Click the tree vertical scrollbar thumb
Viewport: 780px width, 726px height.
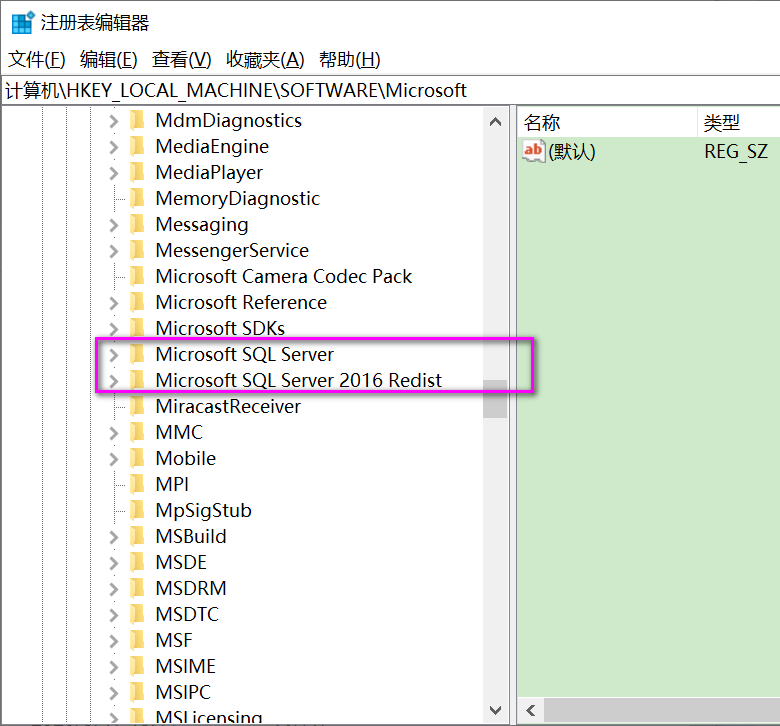495,399
